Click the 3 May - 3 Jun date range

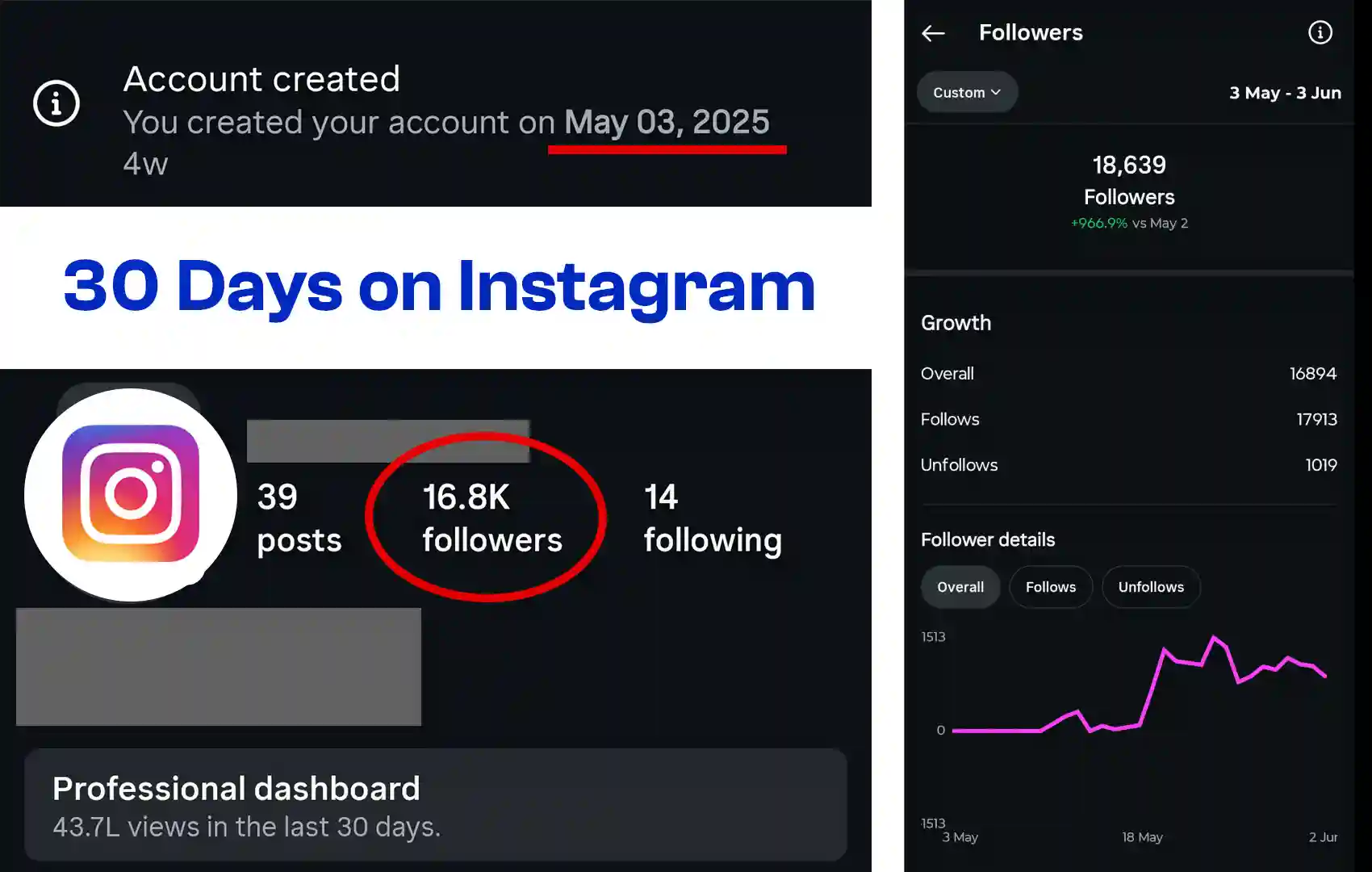coord(1285,93)
